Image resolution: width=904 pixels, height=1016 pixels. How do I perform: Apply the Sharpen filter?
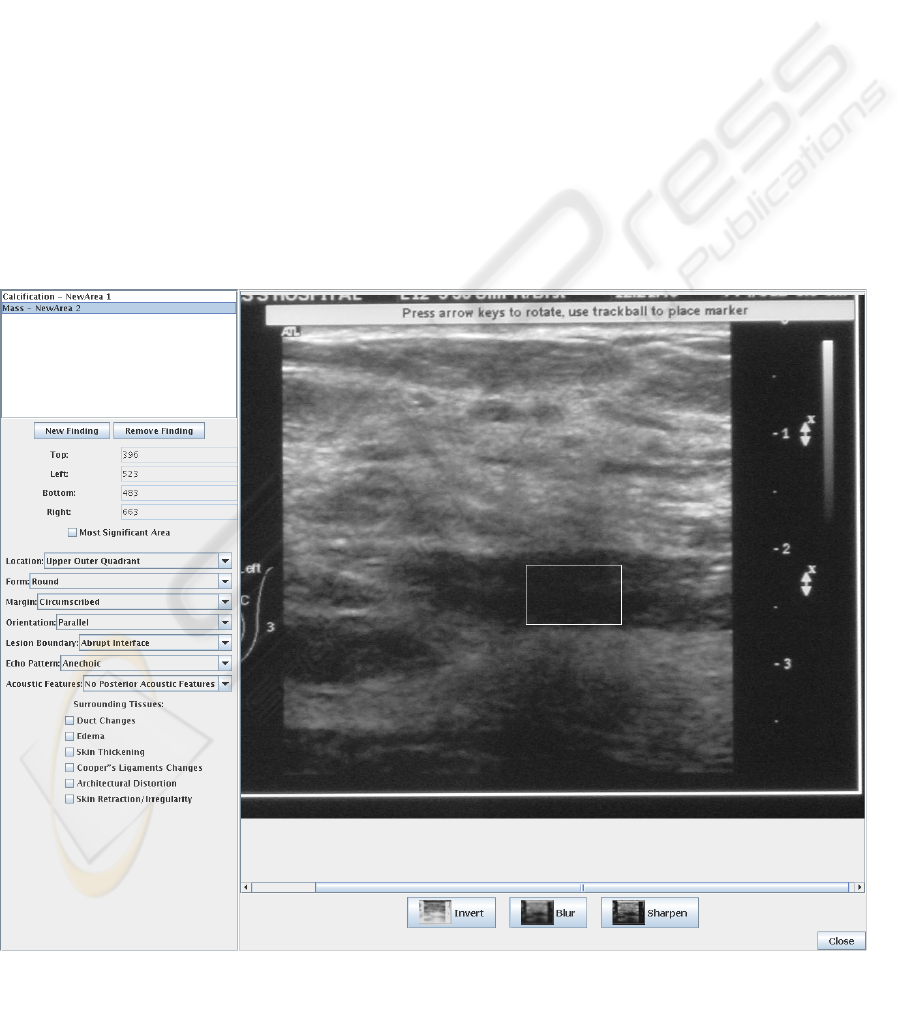click(x=649, y=913)
